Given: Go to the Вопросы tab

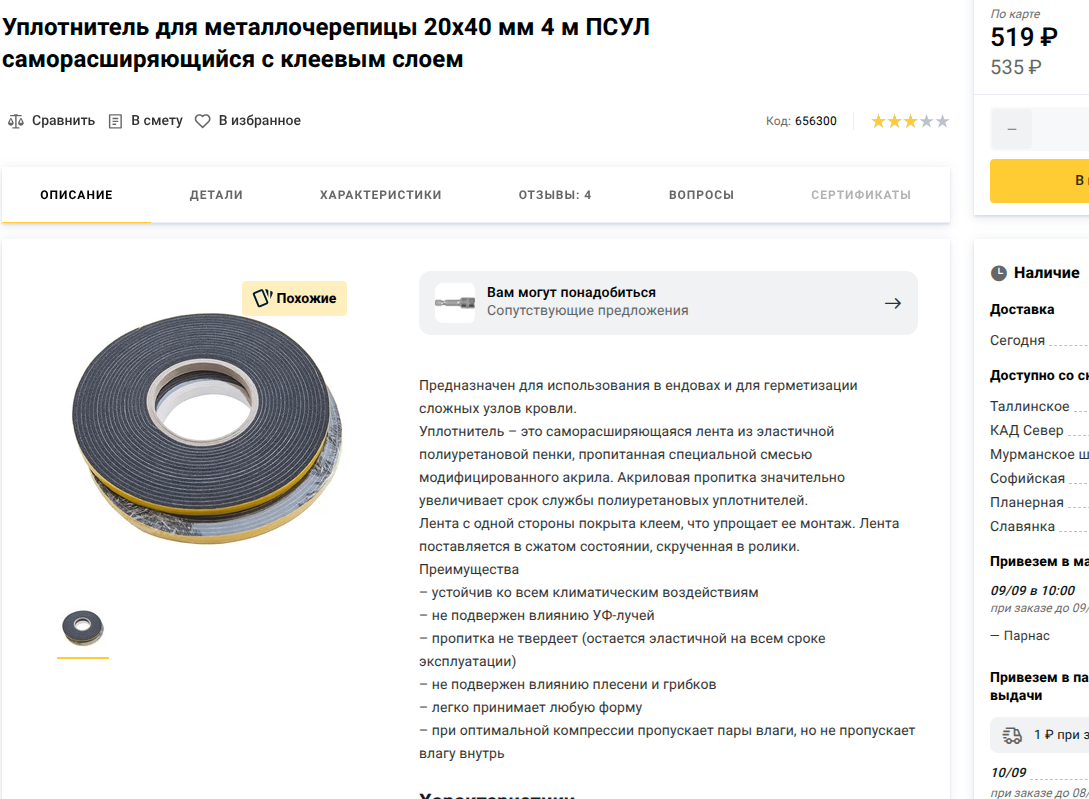Looking at the screenshot, I should 701,195.
